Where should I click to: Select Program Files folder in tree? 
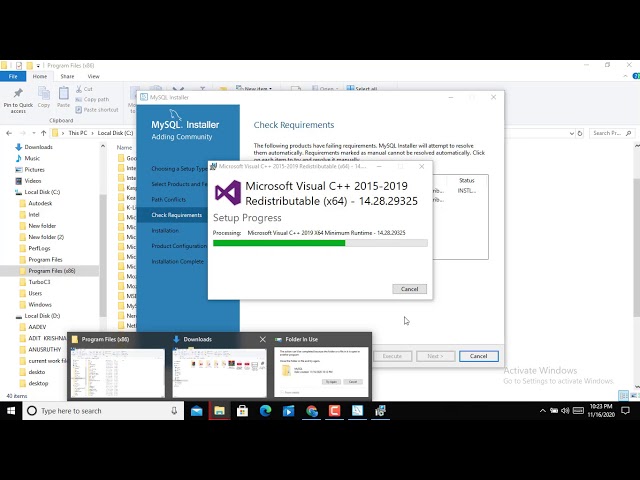click(x=45, y=260)
